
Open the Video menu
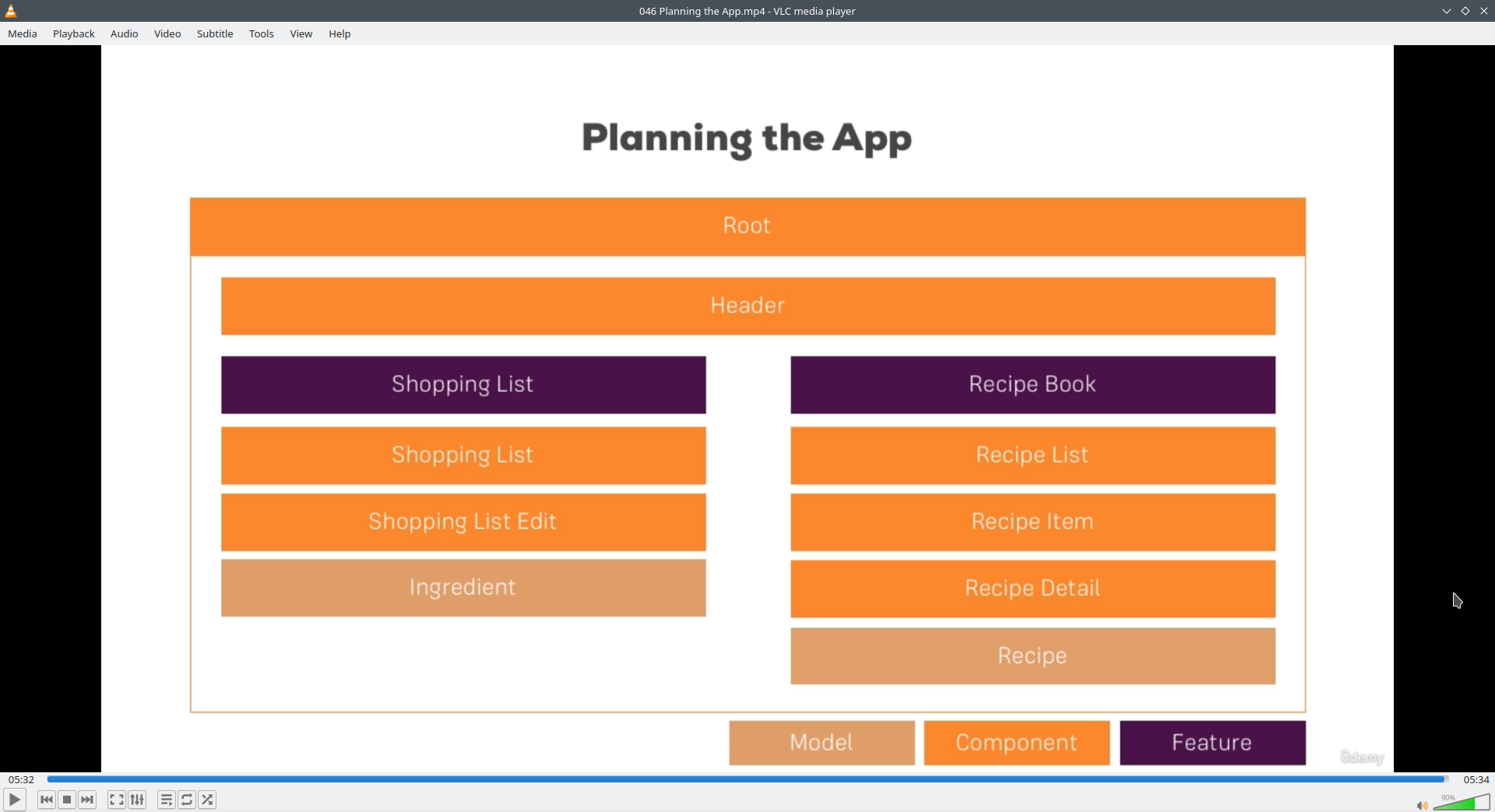click(x=167, y=33)
